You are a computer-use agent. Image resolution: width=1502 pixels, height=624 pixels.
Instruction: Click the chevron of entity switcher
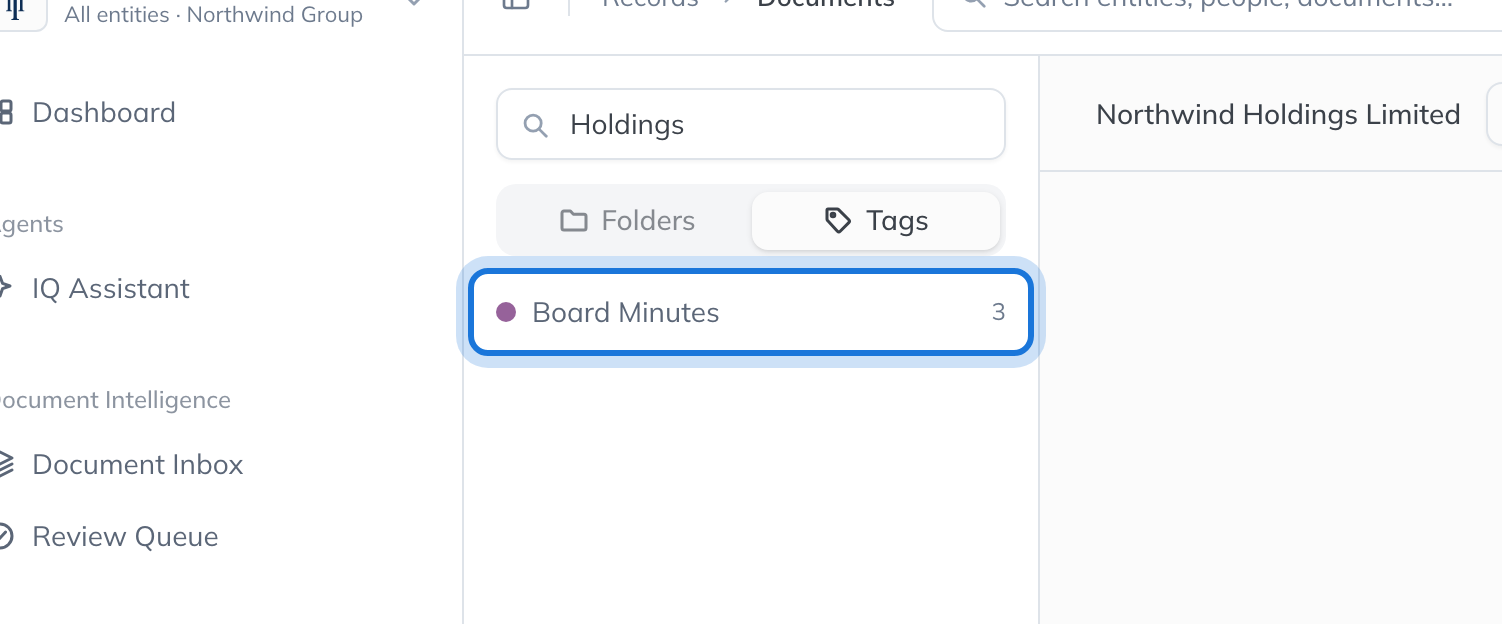(415, 3)
